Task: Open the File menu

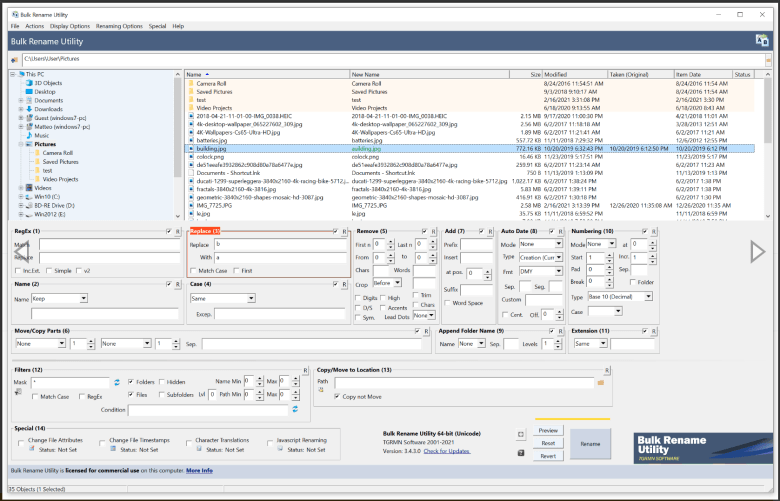Action: [x=15, y=26]
